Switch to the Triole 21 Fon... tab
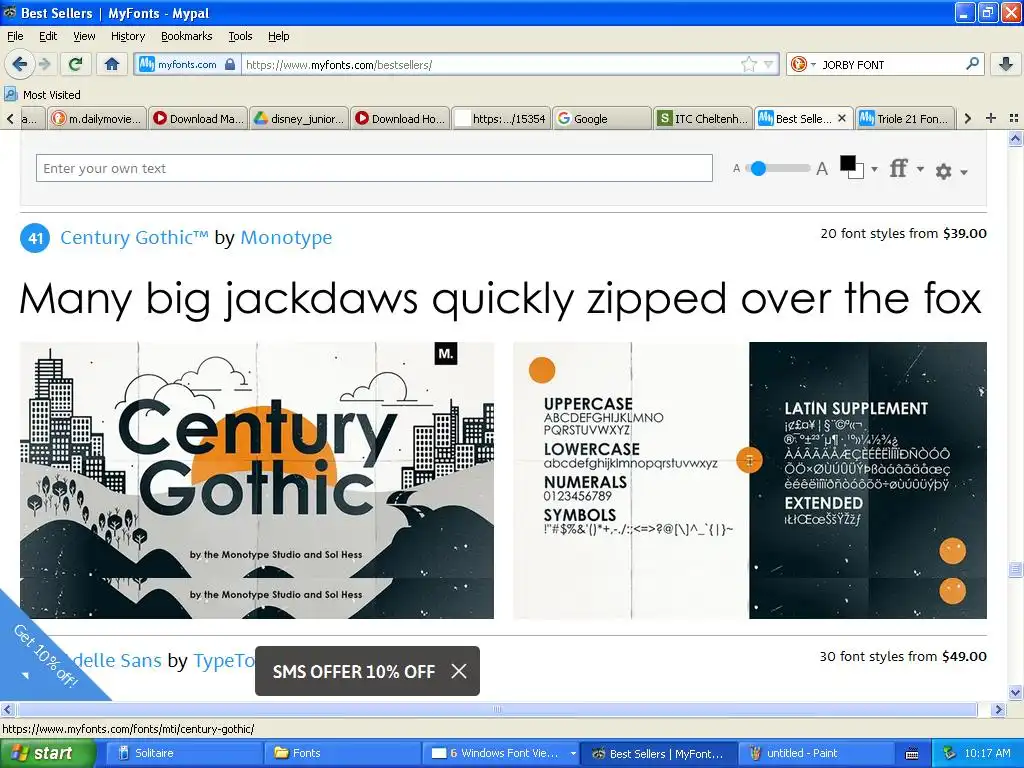 905,118
